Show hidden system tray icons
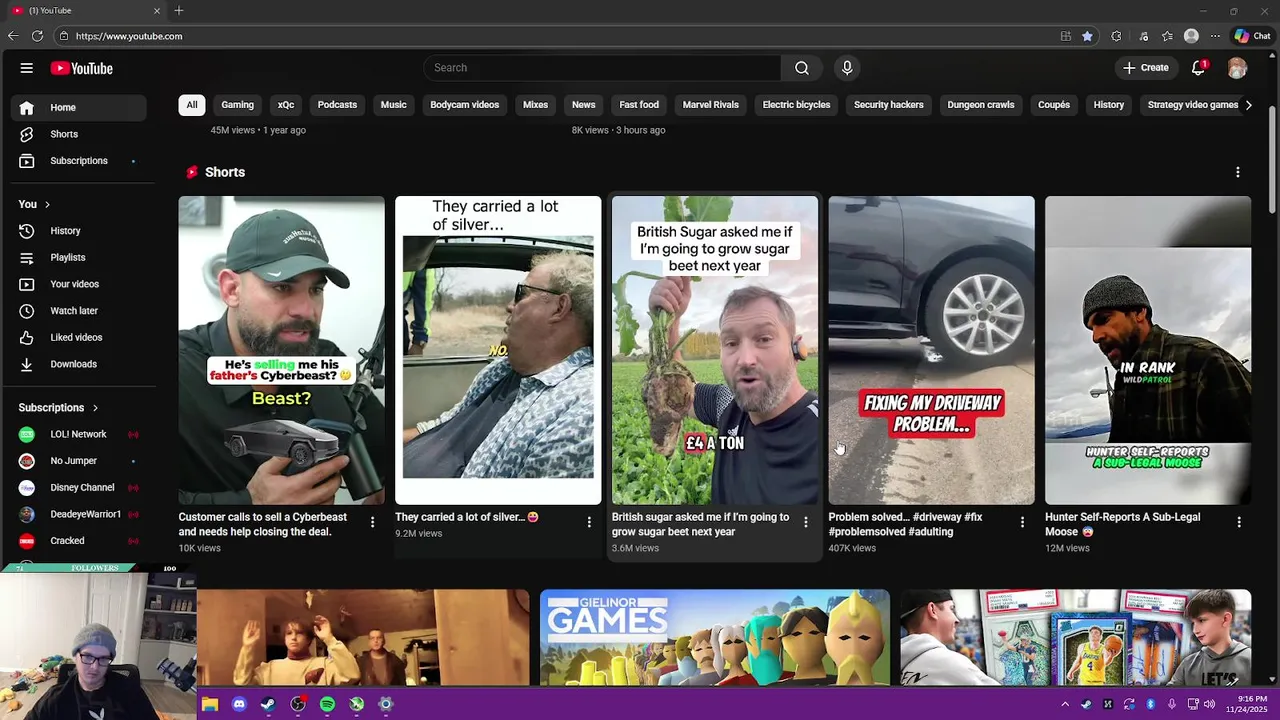The height and width of the screenshot is (720, 1280). coord(1065,705)
